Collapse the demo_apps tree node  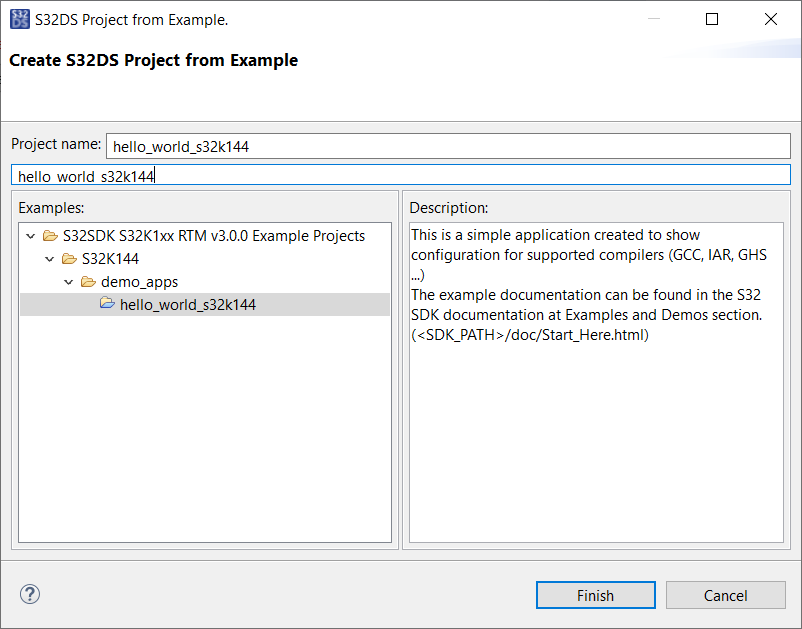[x=68, y=282]
